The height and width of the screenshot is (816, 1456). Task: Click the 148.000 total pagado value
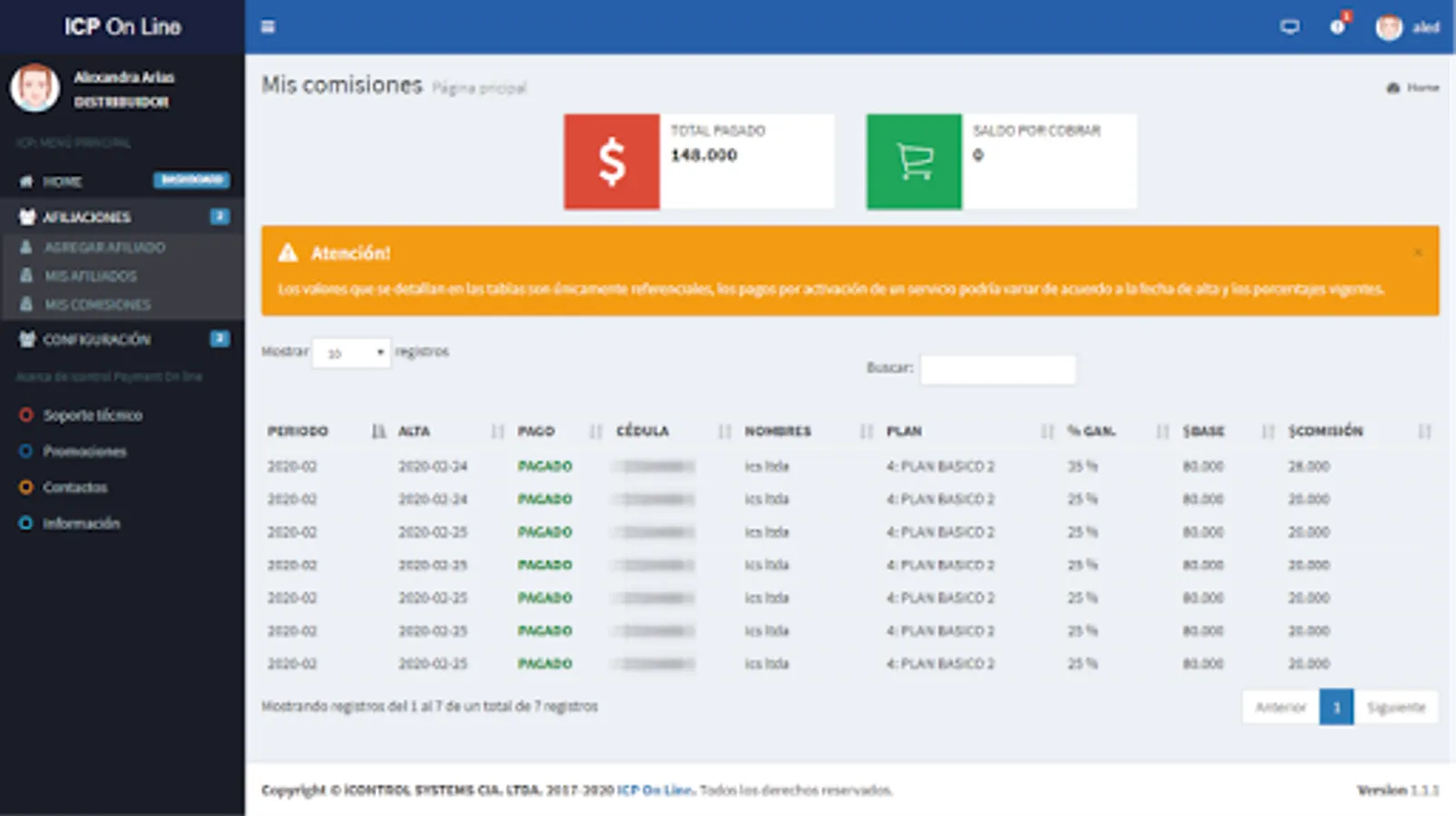(704, 155)
